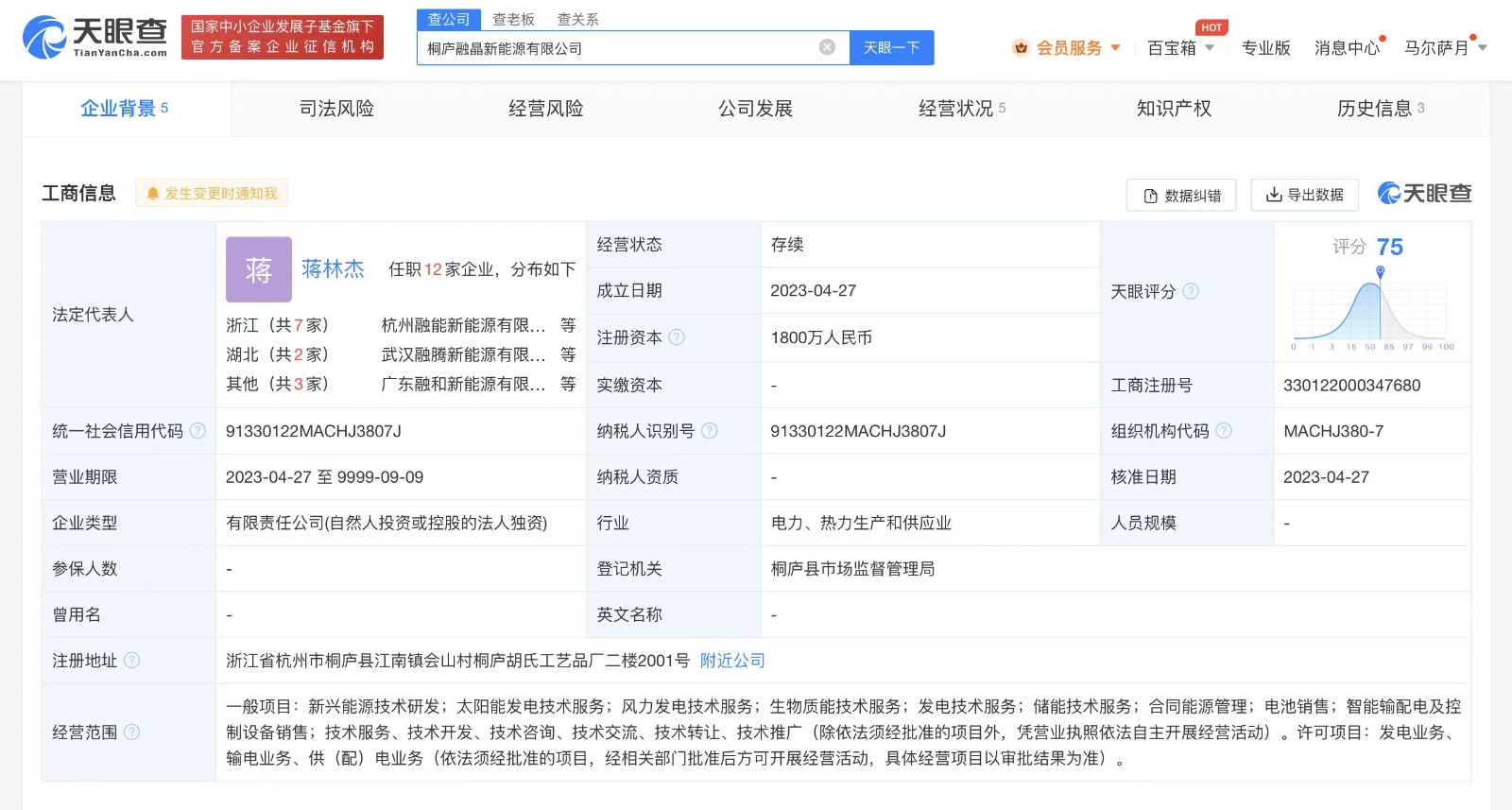
Task: Click help icon beside 组织机构代码
Action: coord(1224,431)
